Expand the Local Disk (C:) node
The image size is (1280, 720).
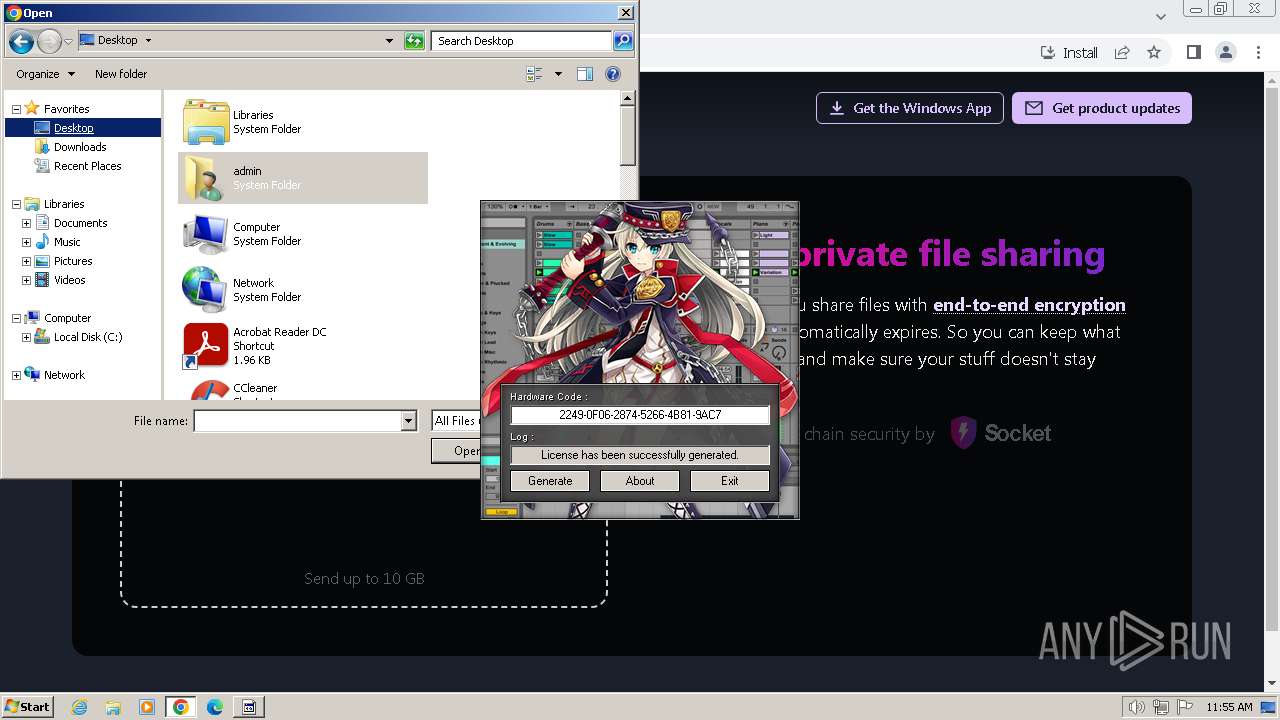click(26, 337)
